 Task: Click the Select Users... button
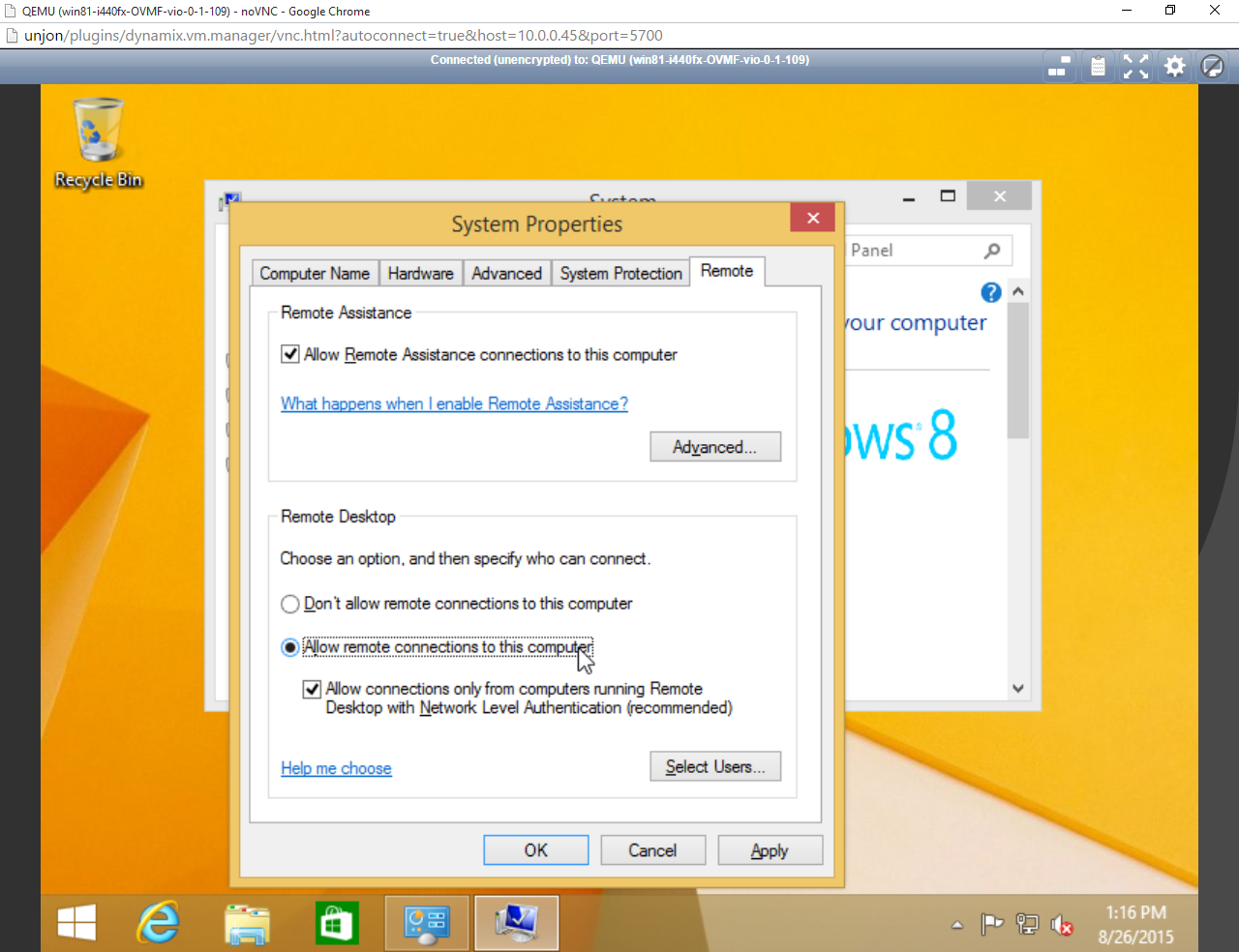pyautogui.click(x=714, y=766)
